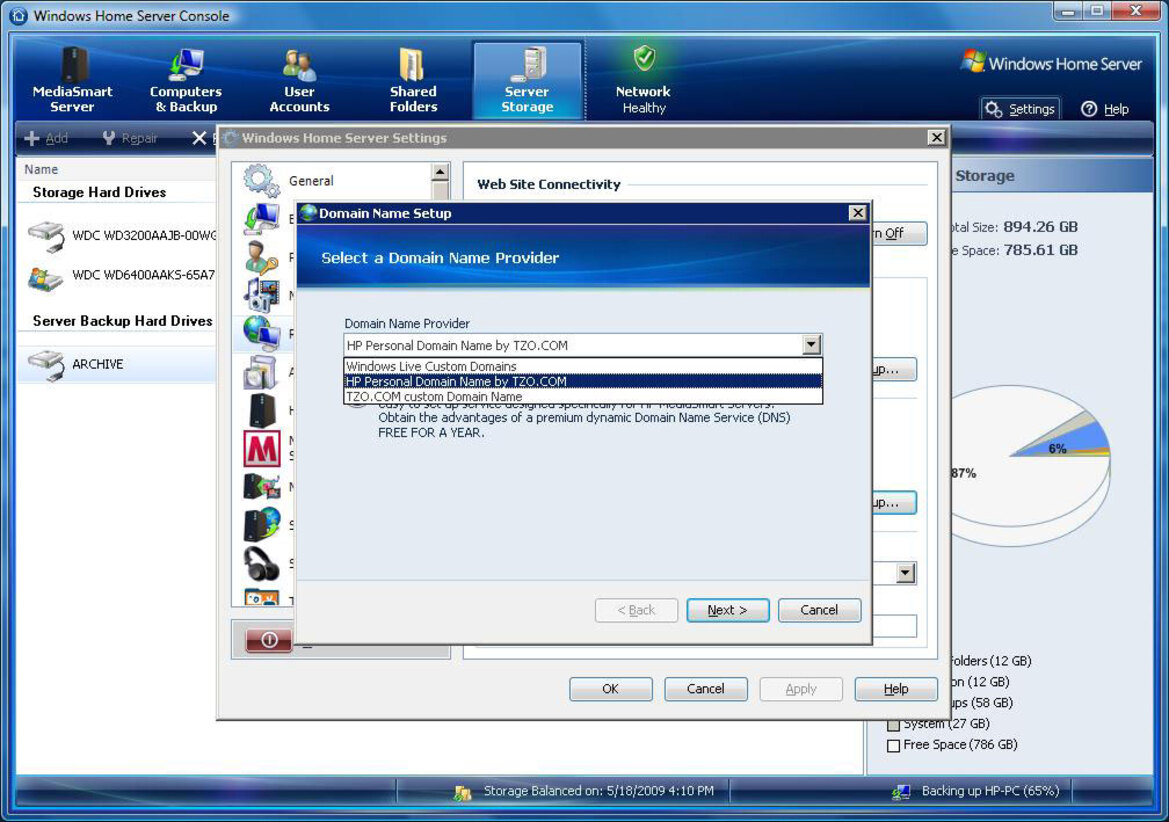Screen dimensions: 1169x822
Task: Go to the Shared Folders tab
Action: point(413,80)
